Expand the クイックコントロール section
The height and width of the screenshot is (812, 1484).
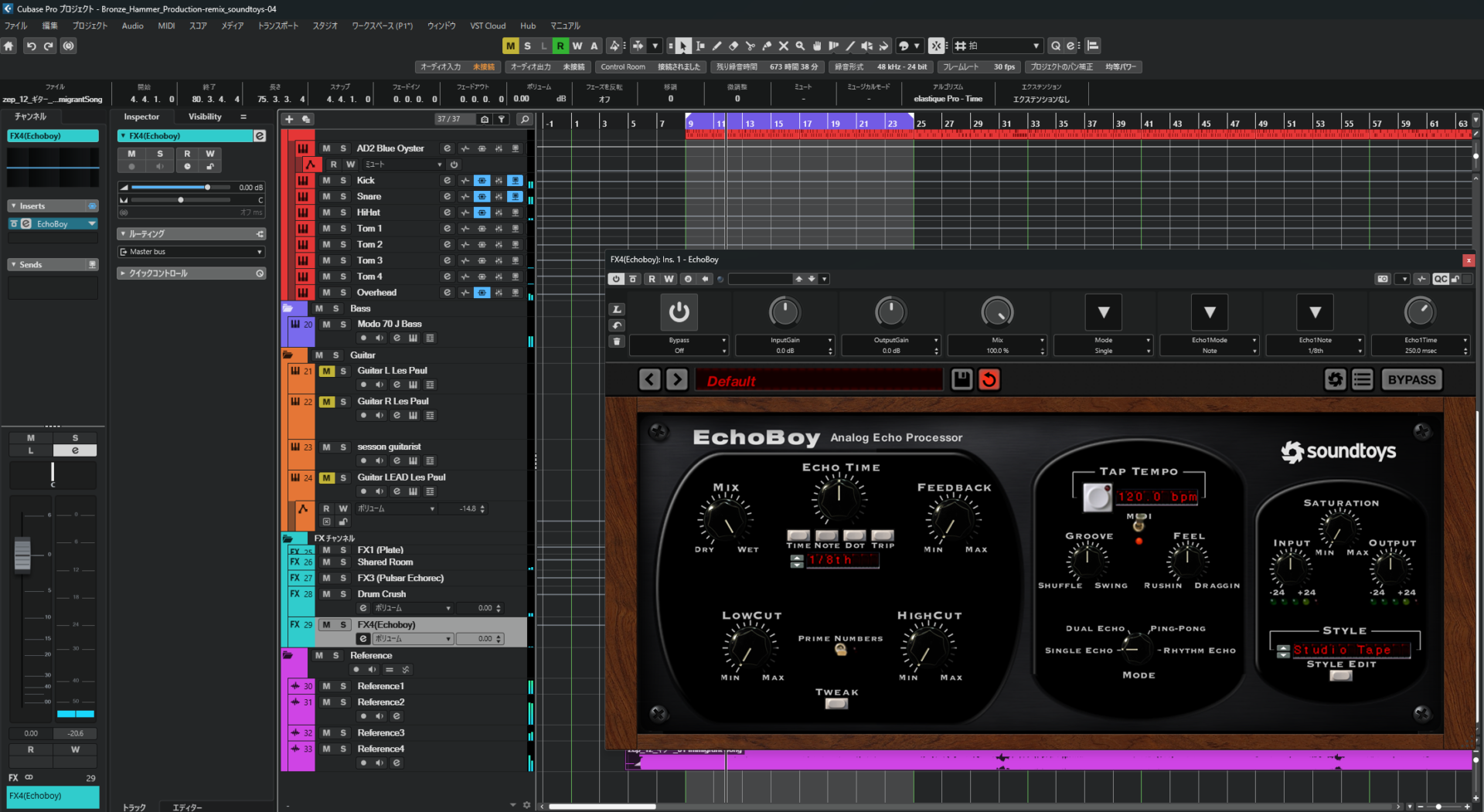click(x=192, y=273)
